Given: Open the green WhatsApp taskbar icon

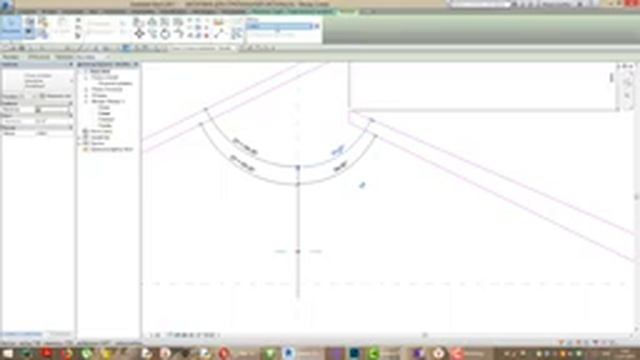Looking at the screenshot, I should click(86, 353).
